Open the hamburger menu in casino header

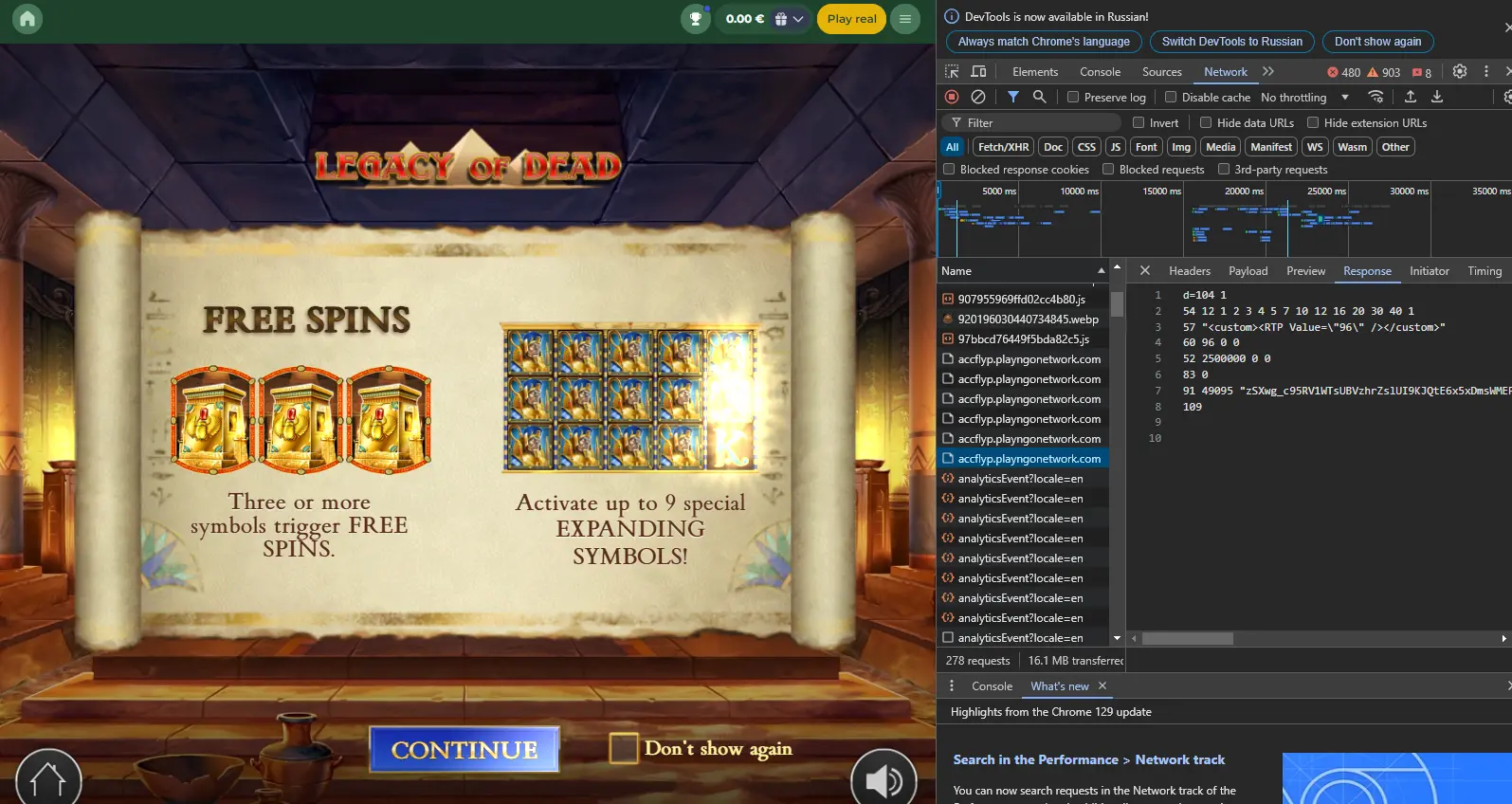[x=905, y=19]
